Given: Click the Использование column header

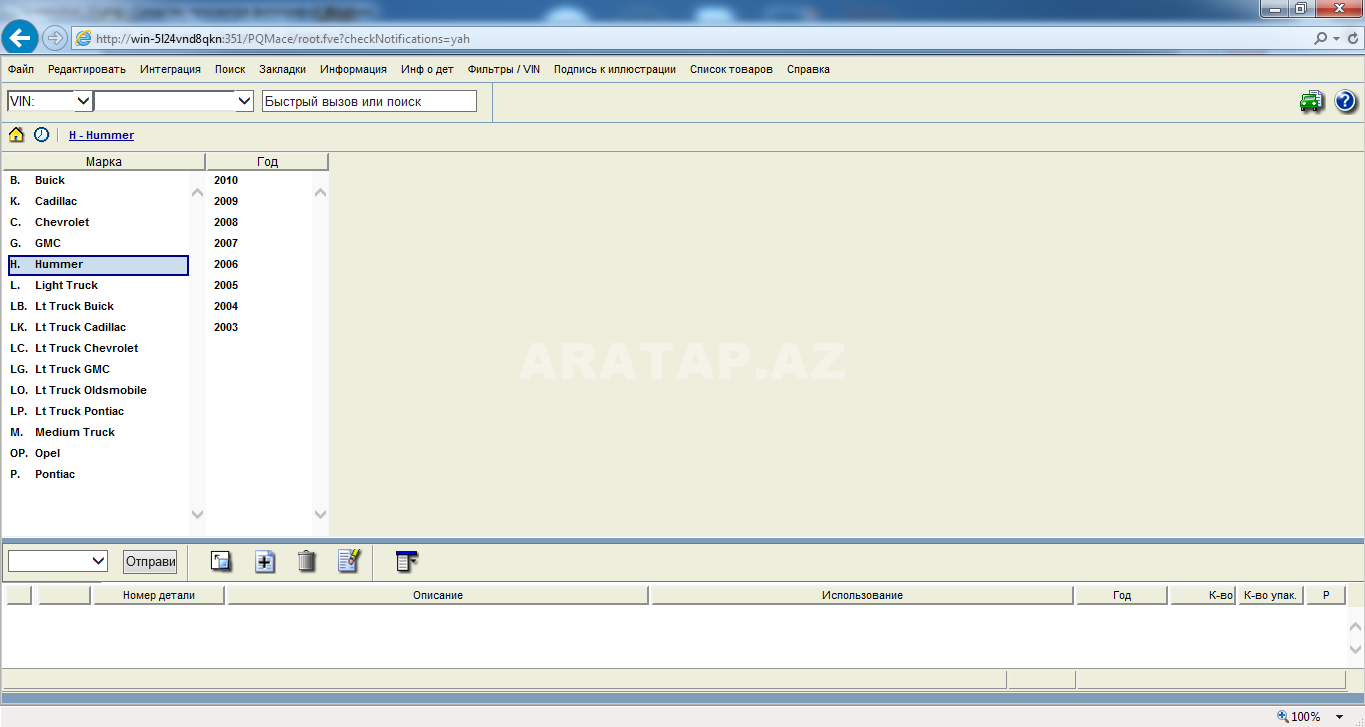Looking at the screenshot, I should (862, 595).
